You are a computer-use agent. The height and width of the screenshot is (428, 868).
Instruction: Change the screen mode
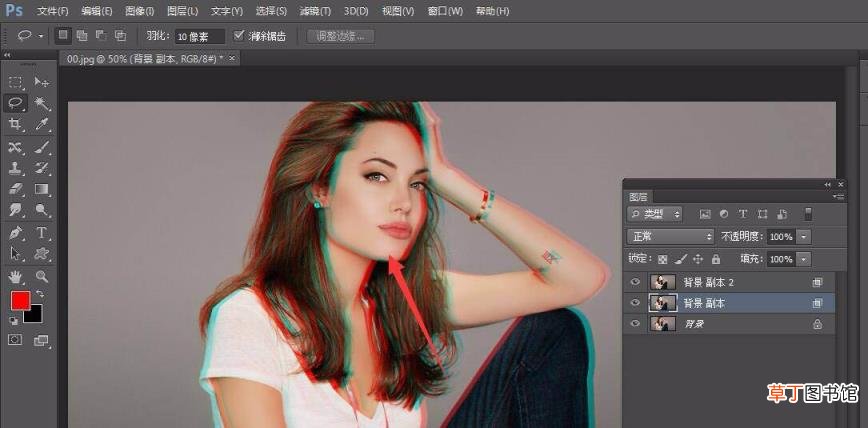[42, 341]
